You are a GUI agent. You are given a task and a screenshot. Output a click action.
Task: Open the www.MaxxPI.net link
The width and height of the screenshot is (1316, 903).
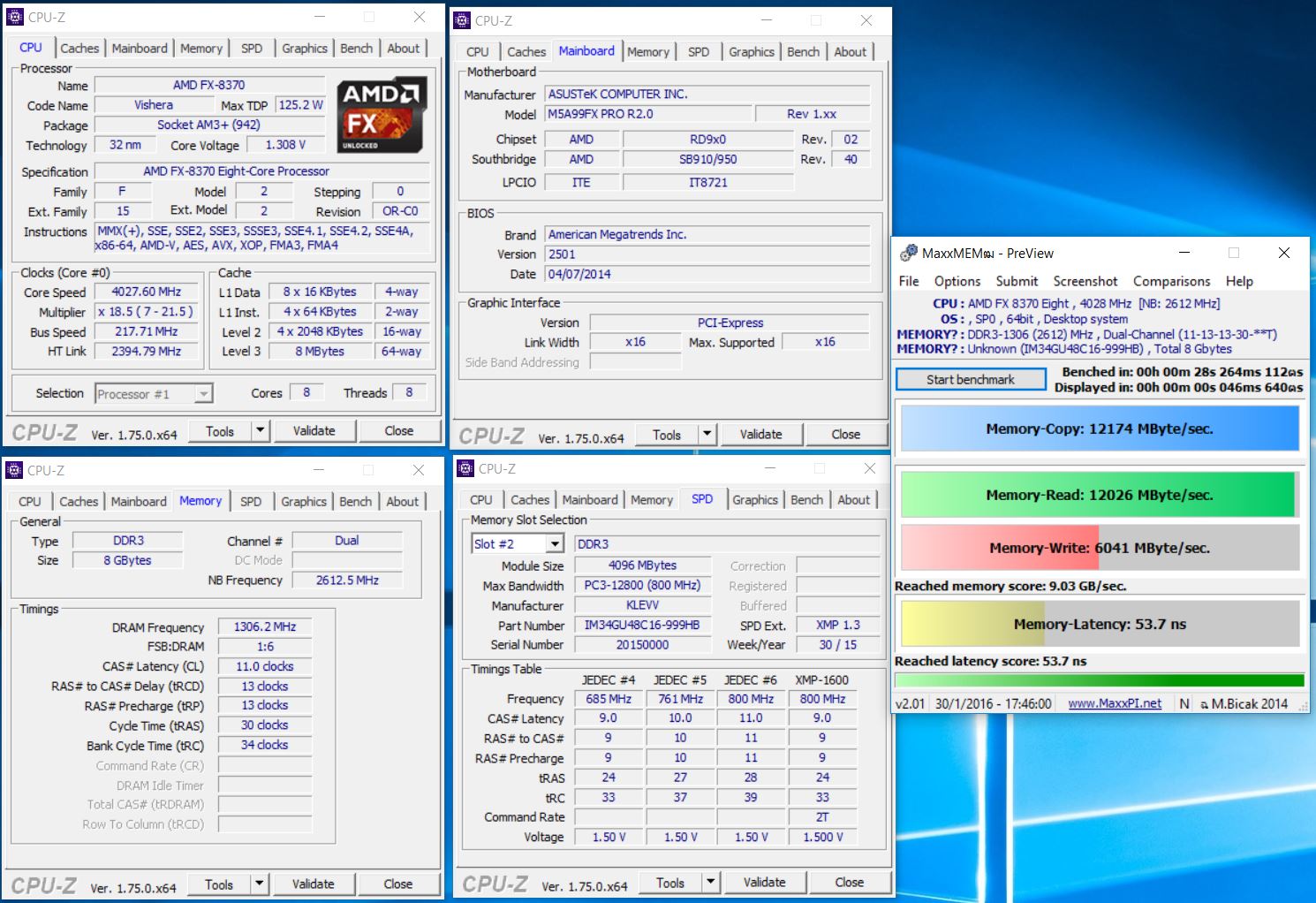pos(1115,703)
